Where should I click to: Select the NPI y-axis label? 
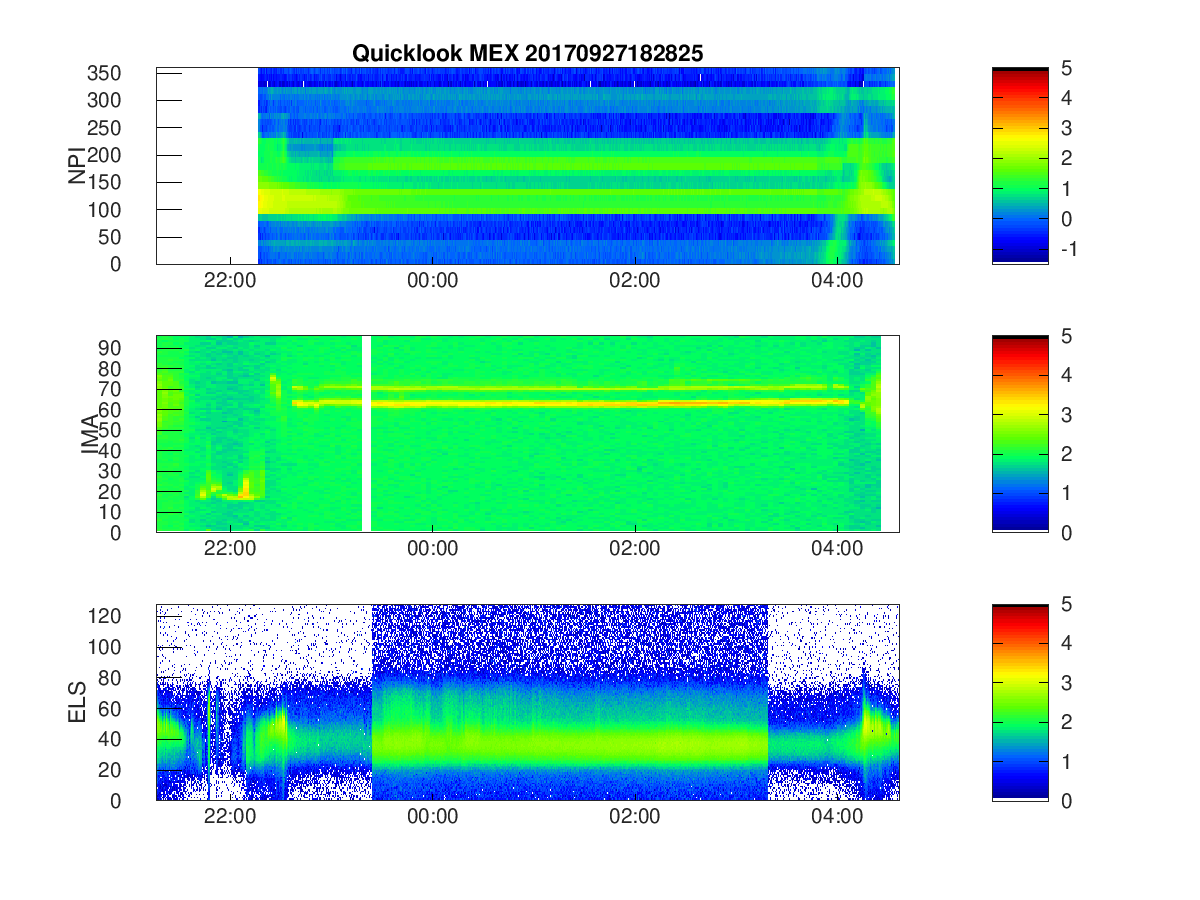click(77, 166)
